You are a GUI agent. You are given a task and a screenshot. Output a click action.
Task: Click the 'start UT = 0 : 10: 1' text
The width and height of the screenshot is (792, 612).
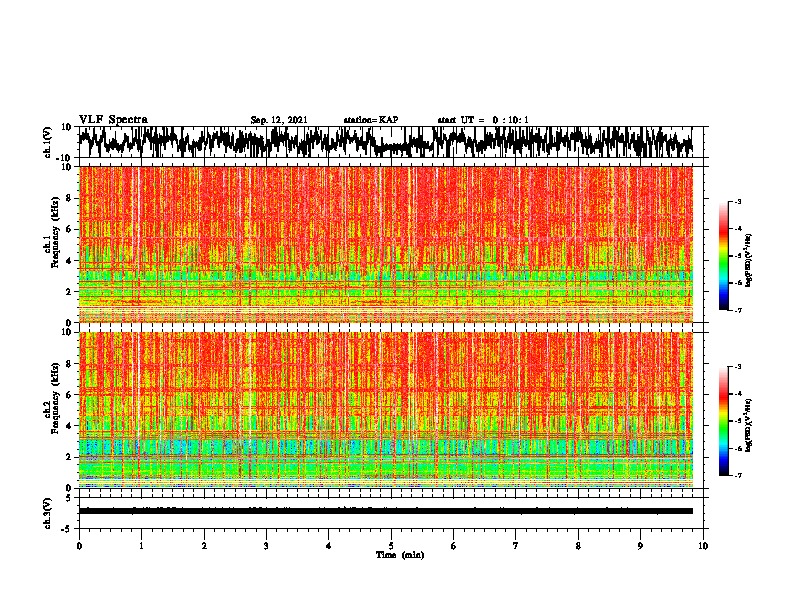coord(483,120)
